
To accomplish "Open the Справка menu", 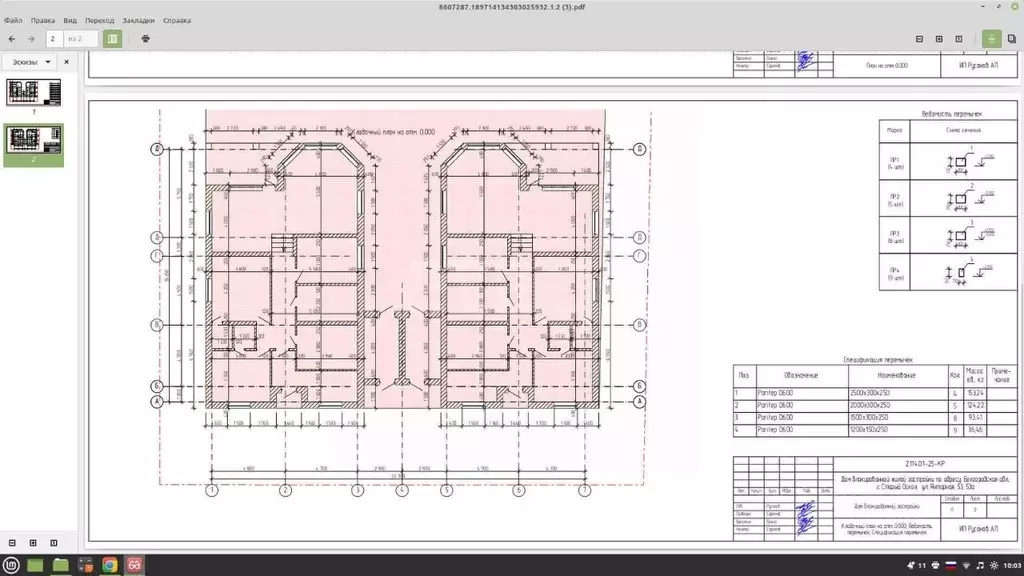I will coord(177,20).
